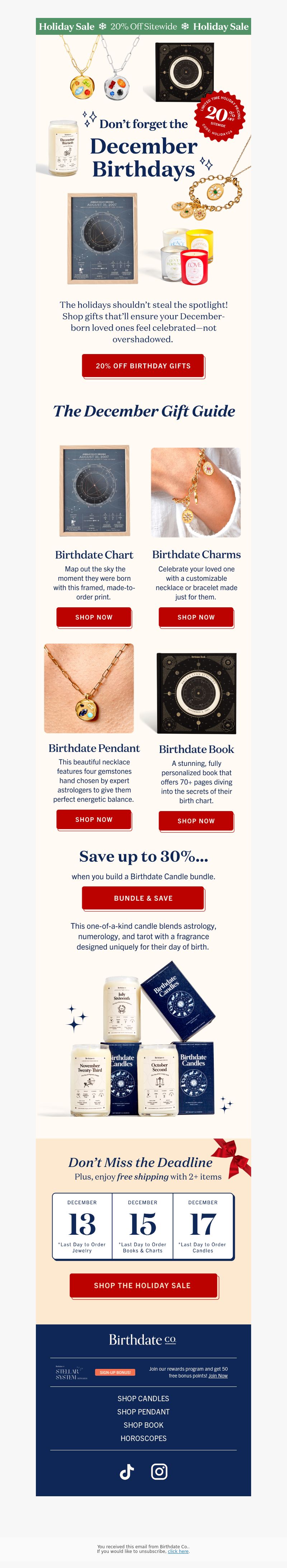
Task: Click the Bundle & Save button
Action: click(142, 897)
